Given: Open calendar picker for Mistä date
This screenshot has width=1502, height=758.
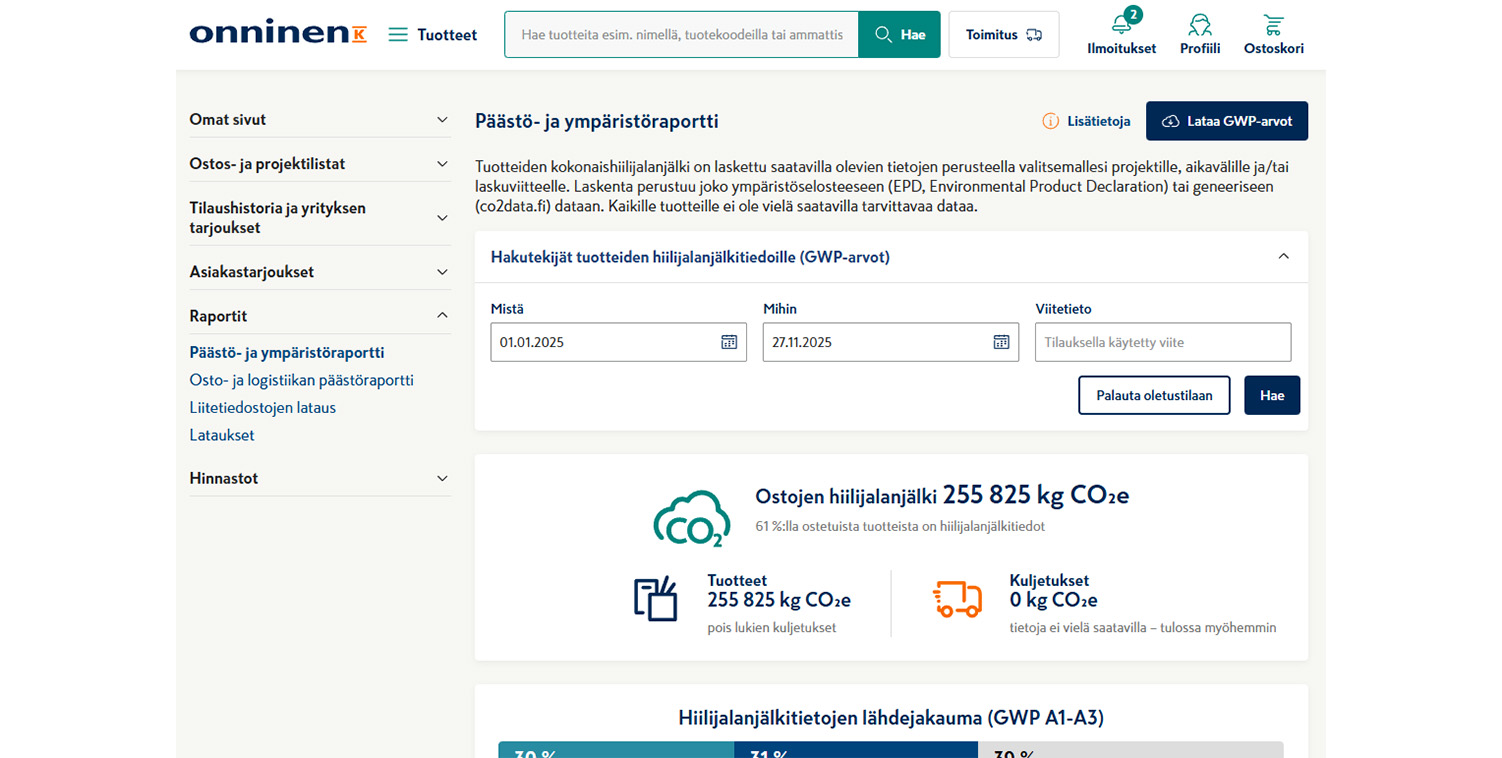Looking at the screenshot, I should coord(729,342).
